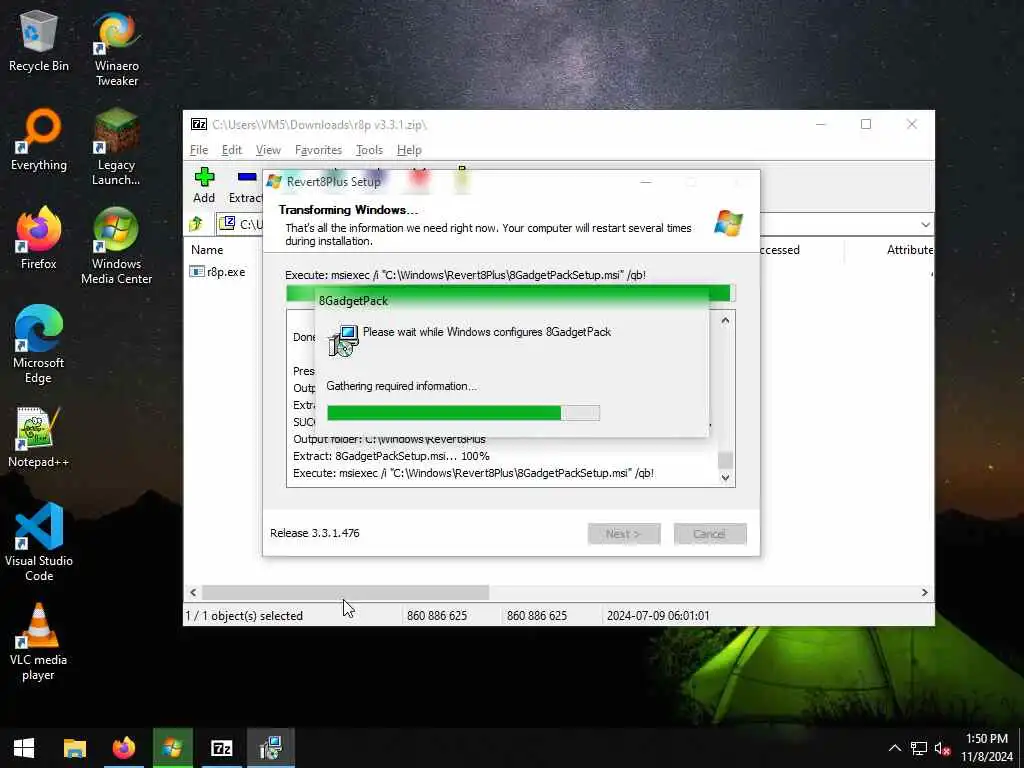Show hidden system tray icons
Viewport: 1024px width, 768px height.
895,748
